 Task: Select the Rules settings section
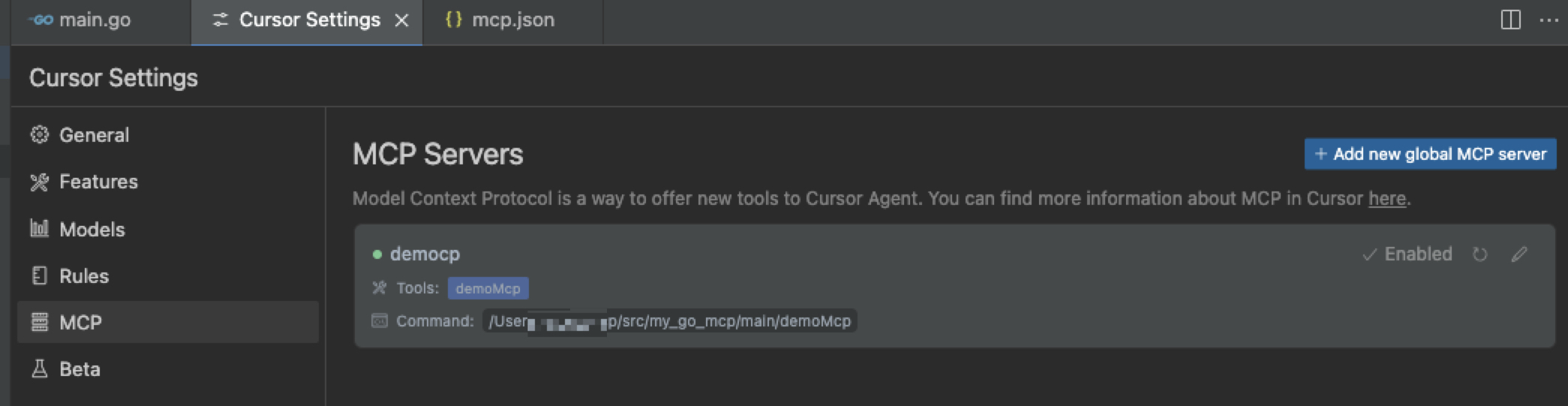point(84,276)
